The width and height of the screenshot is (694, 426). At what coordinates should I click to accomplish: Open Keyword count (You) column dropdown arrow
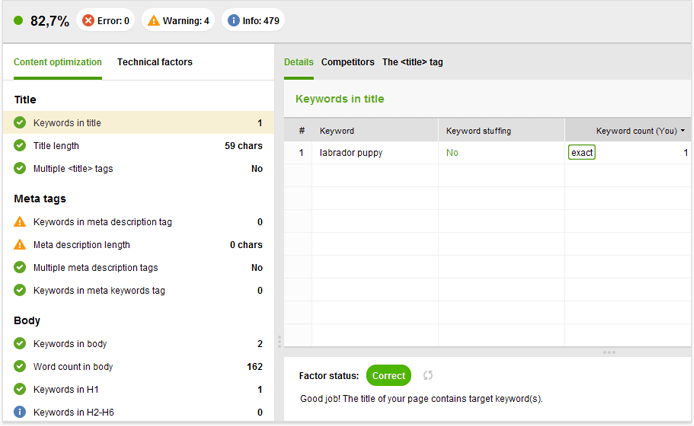click(683, 131)
